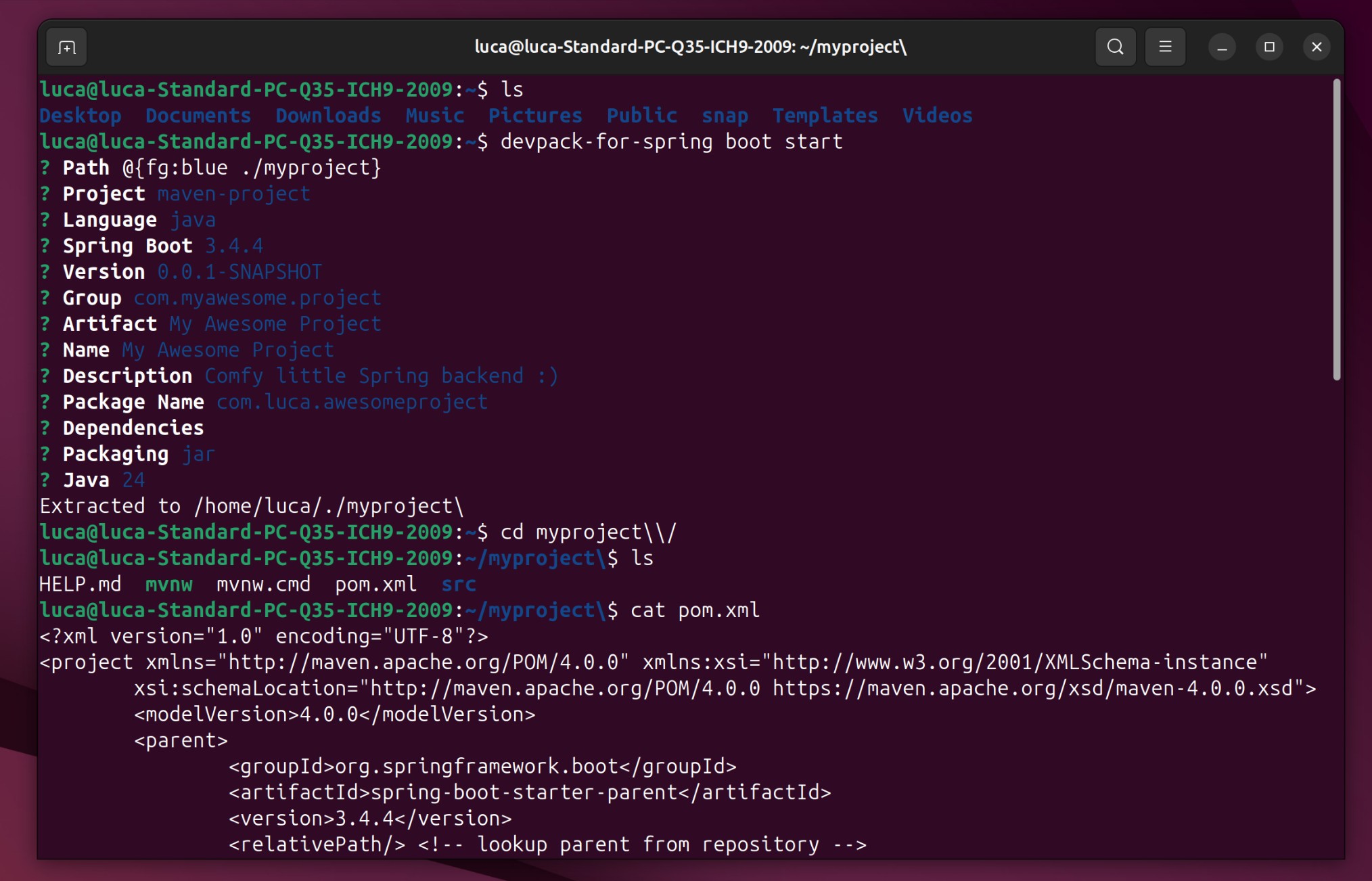This screenshot has width=1372, height=881.
Task: Click the Packaging value 'jar'
Action: coord(198,455)
